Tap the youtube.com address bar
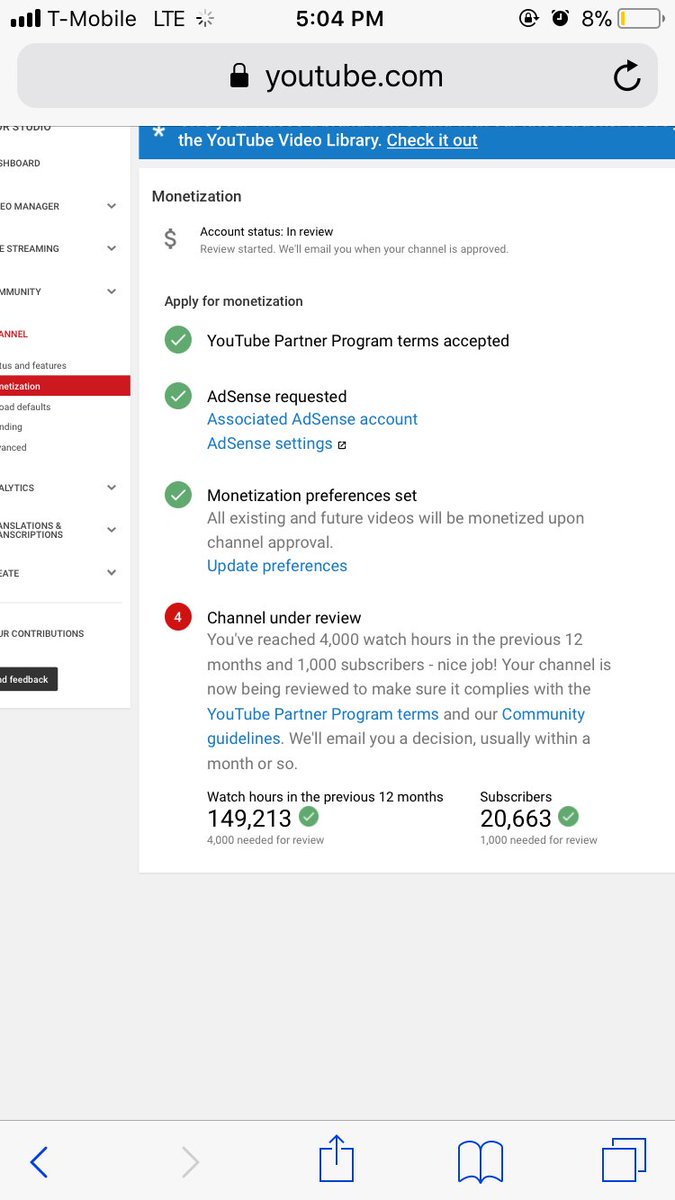This screenshot has height=1200, width=675. (337, 76)
